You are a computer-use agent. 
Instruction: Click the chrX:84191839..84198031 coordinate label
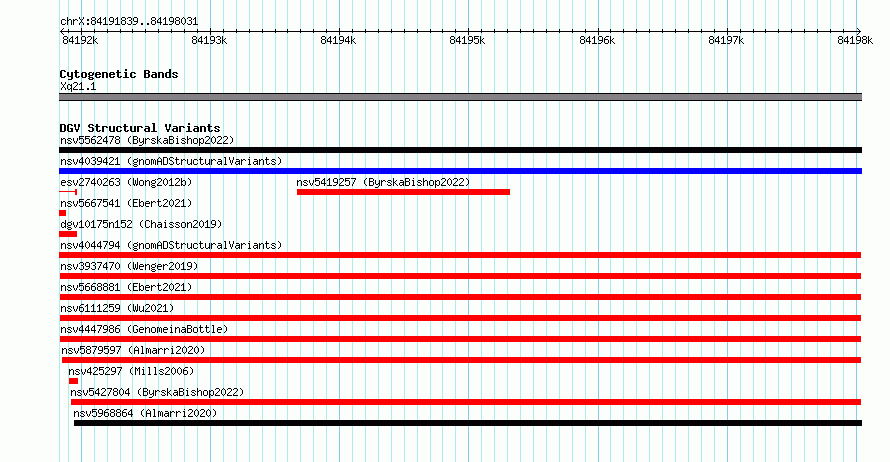pyautogui.click(x=129, y=22)
